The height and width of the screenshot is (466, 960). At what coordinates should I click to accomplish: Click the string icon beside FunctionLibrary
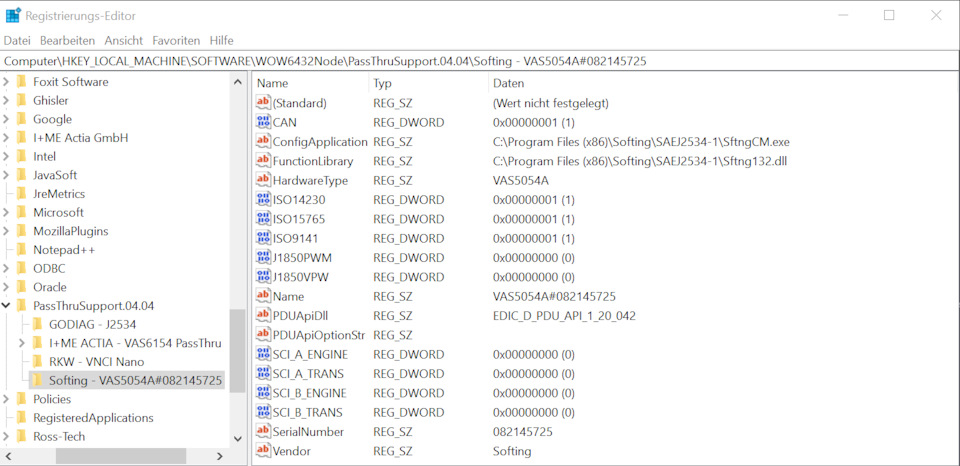[263, 161]
